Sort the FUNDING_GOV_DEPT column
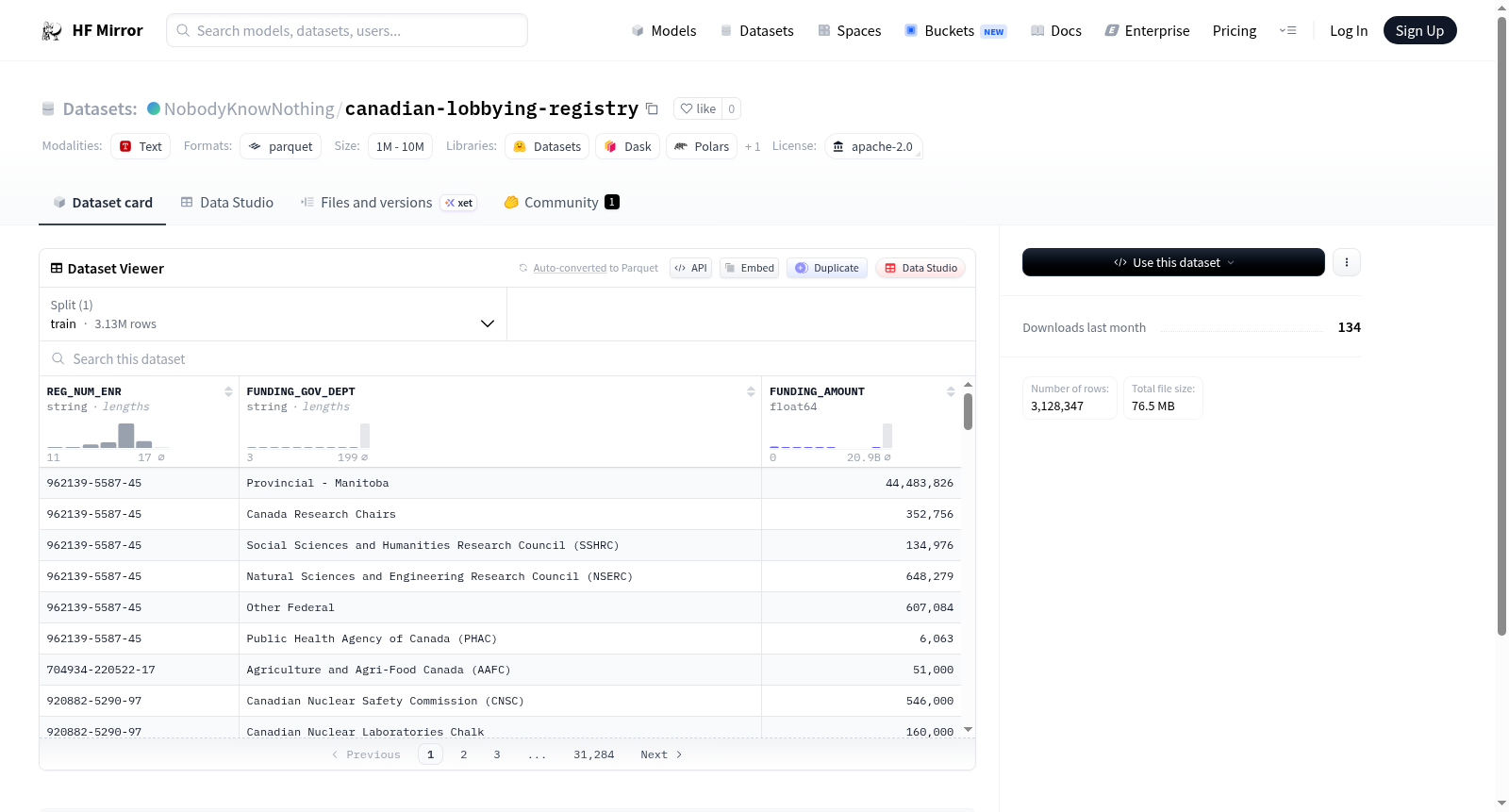Screen dimensions: 1509x812 (751, 391)
